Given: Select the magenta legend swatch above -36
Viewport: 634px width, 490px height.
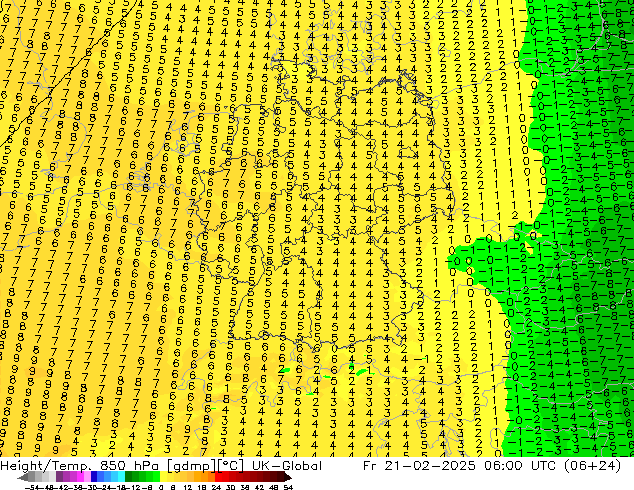Looking at the screenshot, I should tap(80, 477).
